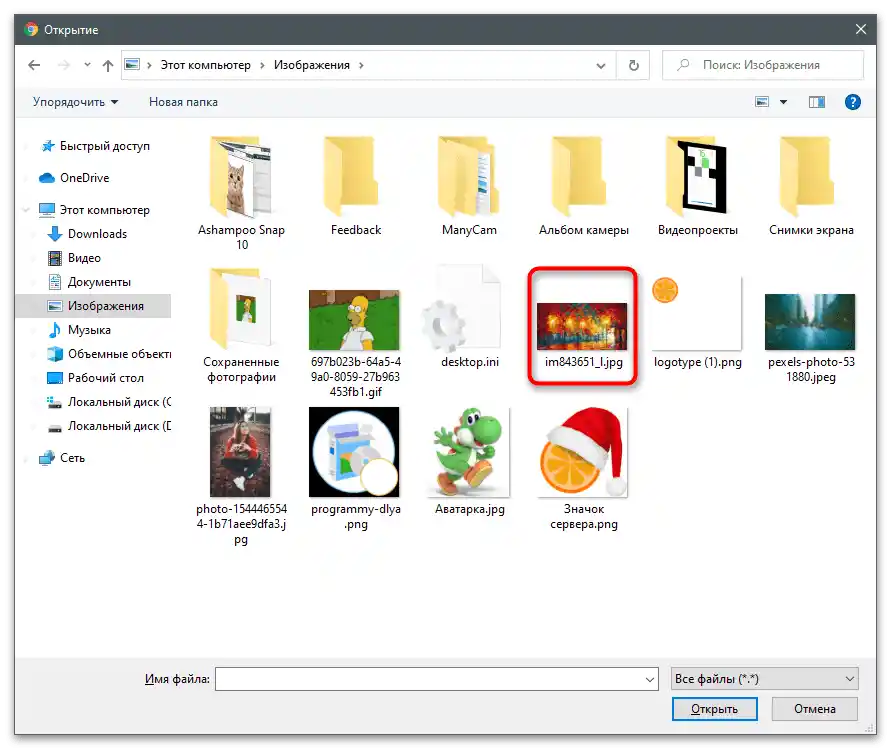
Task: Select pexels-photo-531880.jpeg image
Action: [x=810, y=338]
